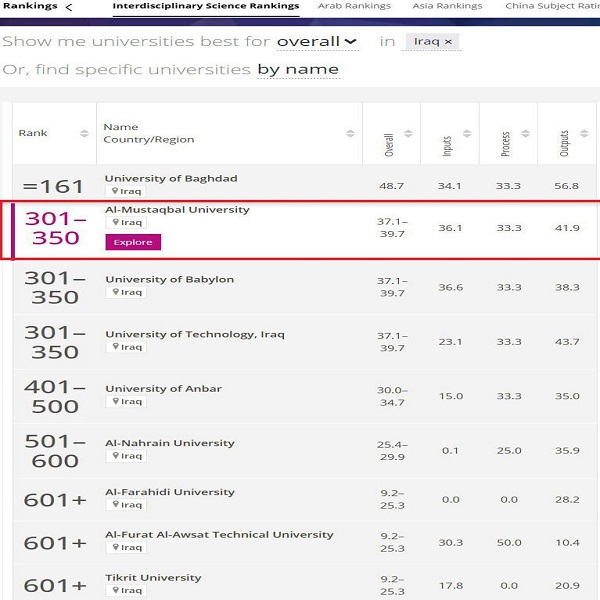Open University of Baghdad link

(171, 178)
